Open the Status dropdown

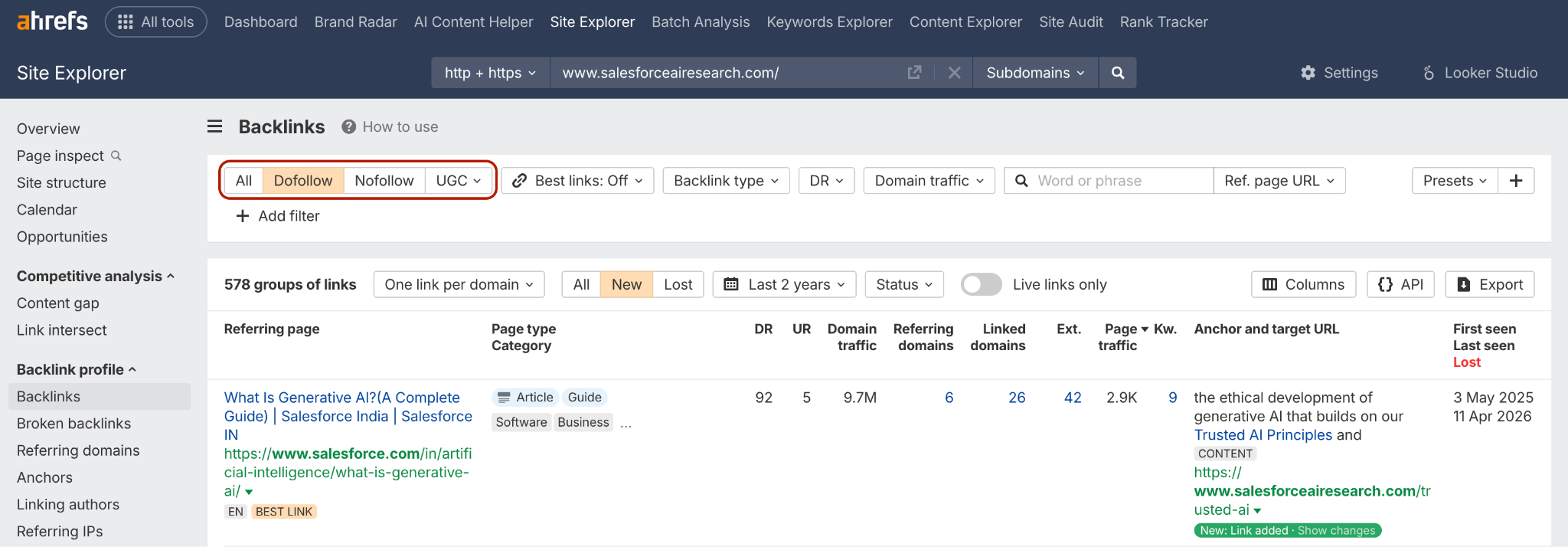click(904, 284)
